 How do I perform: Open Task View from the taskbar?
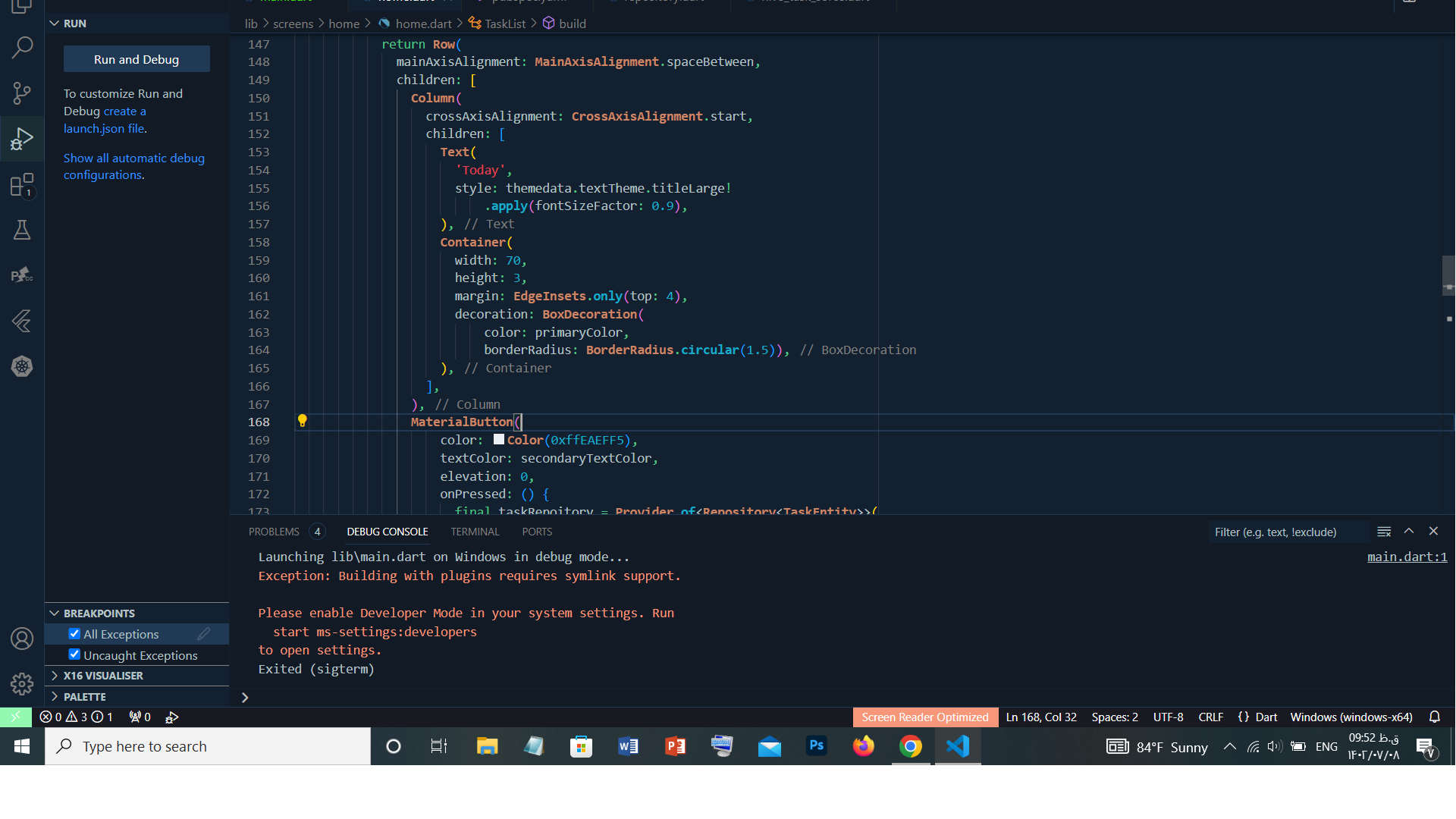(x=439, y=746)
